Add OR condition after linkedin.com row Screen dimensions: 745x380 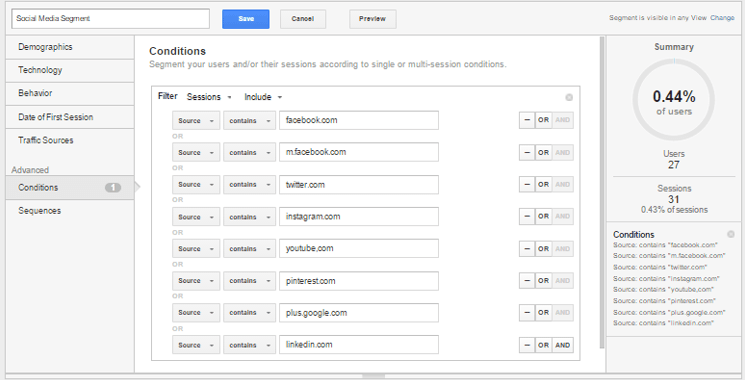click(x=544, y=345)
